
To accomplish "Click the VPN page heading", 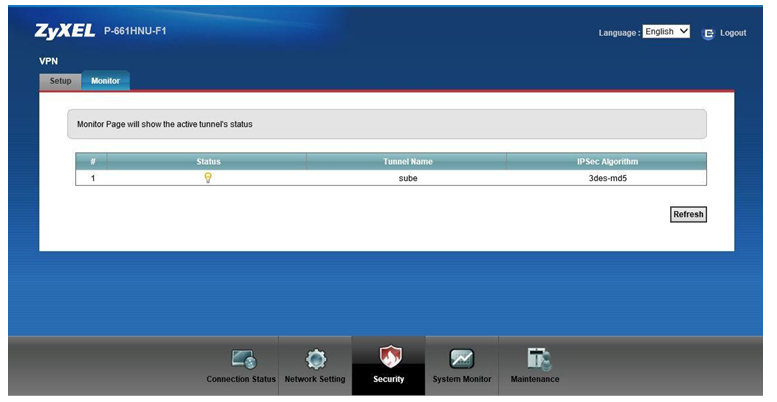I will click(49, 61).
